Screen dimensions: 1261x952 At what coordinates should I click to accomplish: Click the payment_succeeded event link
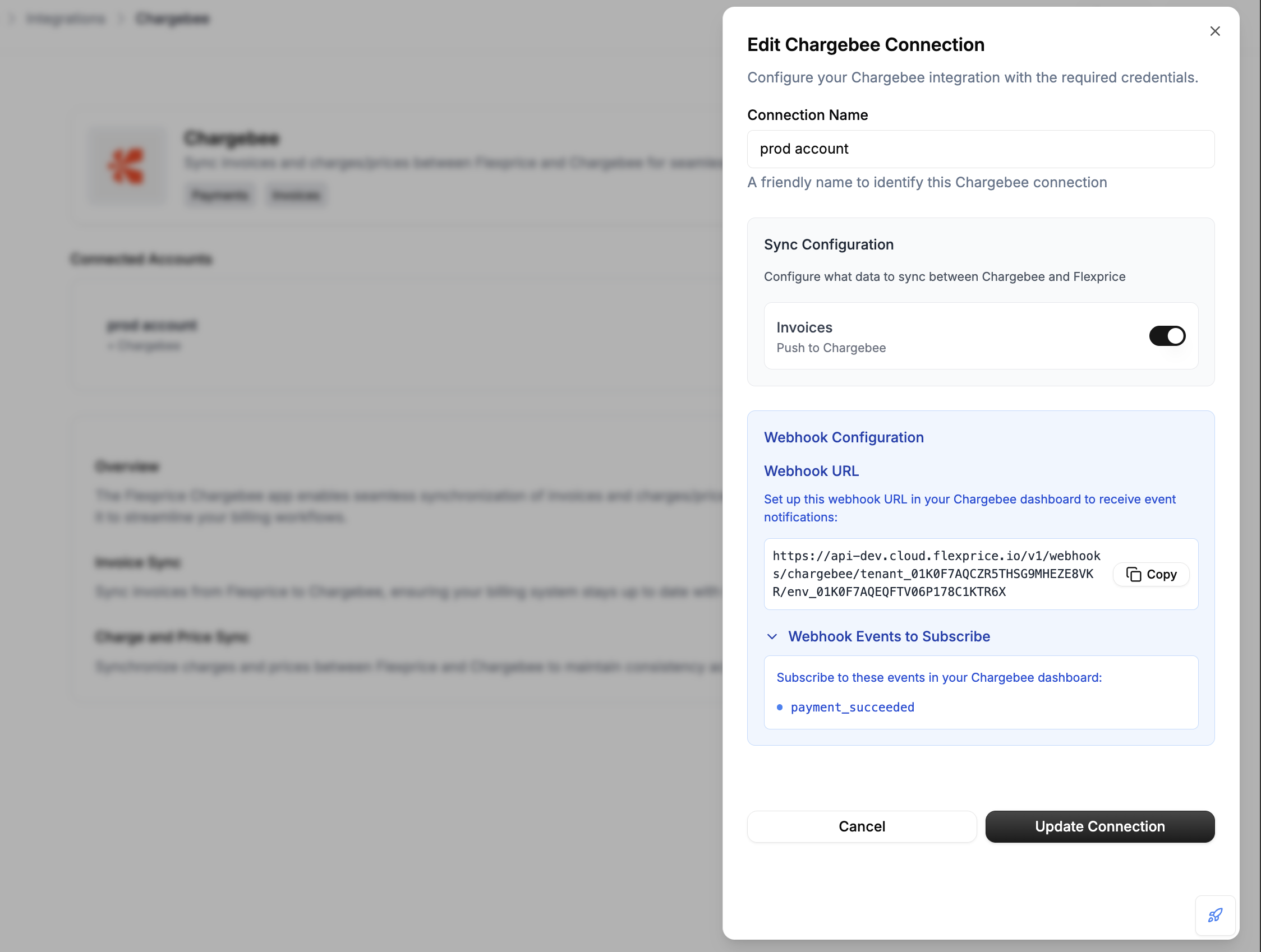[x=852, y=707]
